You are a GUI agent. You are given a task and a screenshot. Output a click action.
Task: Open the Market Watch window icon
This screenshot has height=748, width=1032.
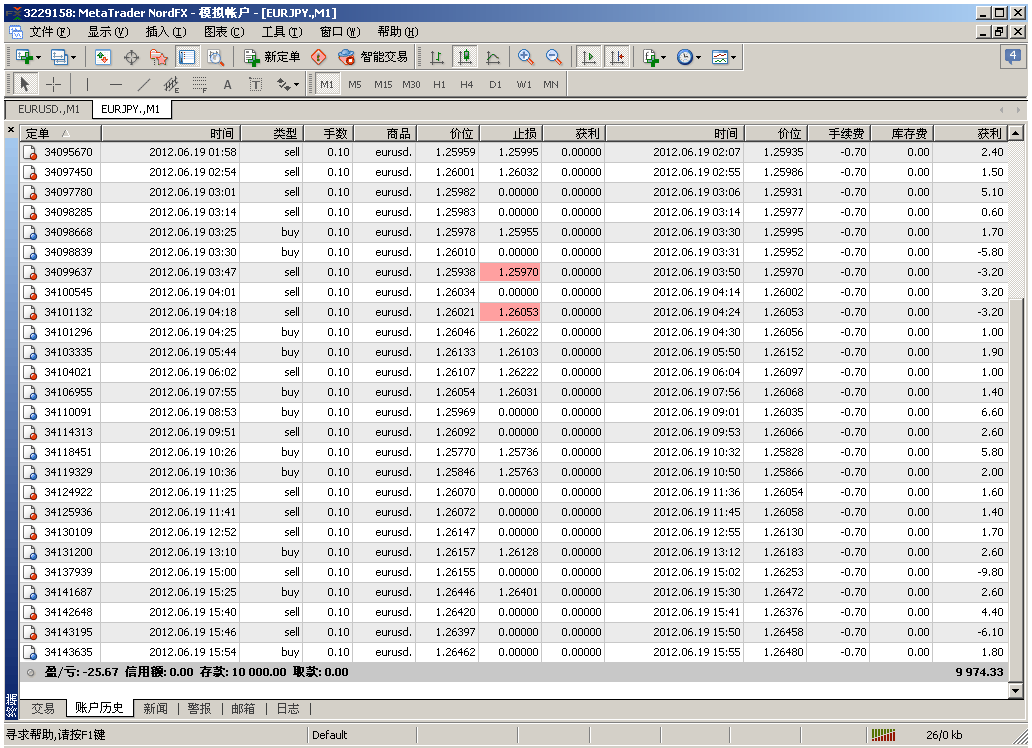pyautogui.click(x=102, y=57)
